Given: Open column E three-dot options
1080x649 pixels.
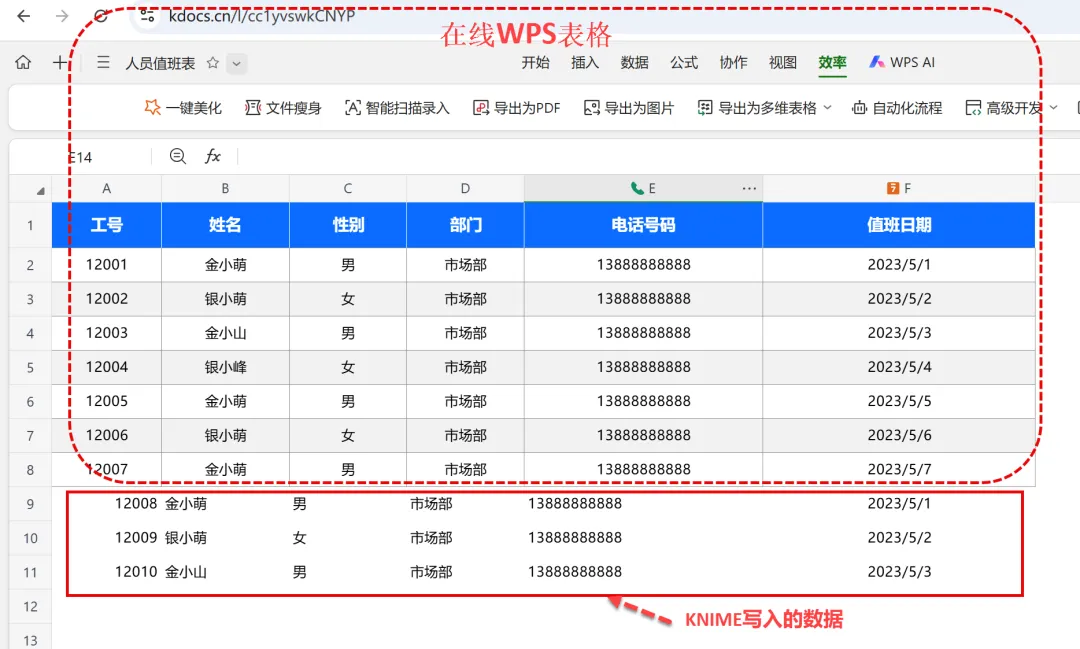Looking at the screenshot, I should [x=749, y=188].
